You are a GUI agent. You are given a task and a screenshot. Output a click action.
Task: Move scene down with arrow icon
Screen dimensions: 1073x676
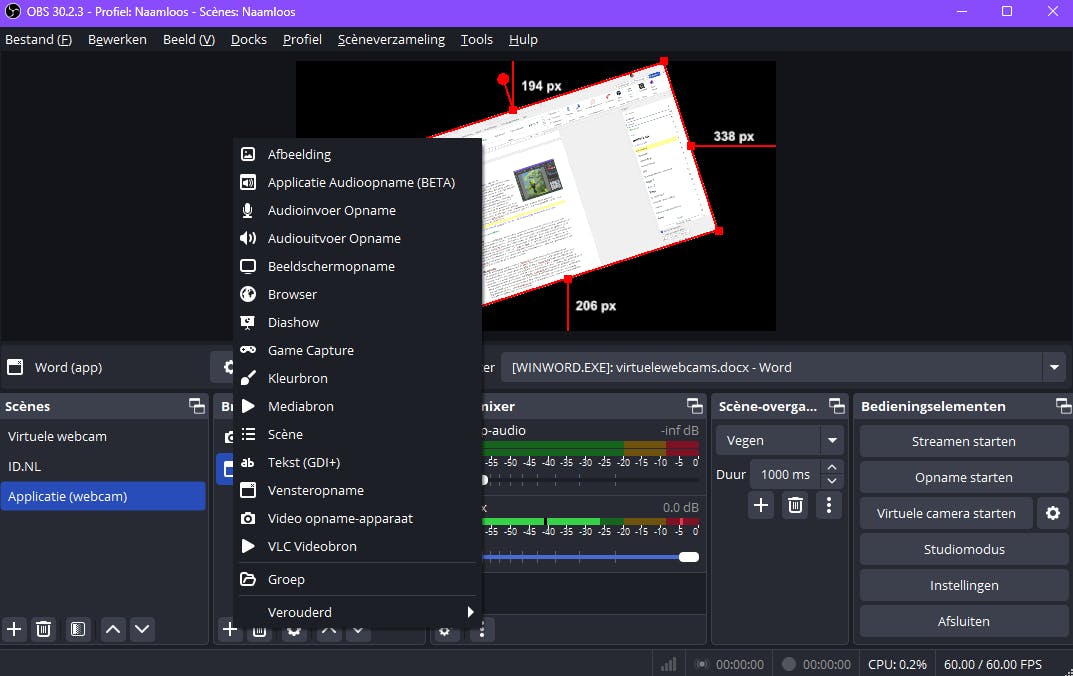point(142,629)
